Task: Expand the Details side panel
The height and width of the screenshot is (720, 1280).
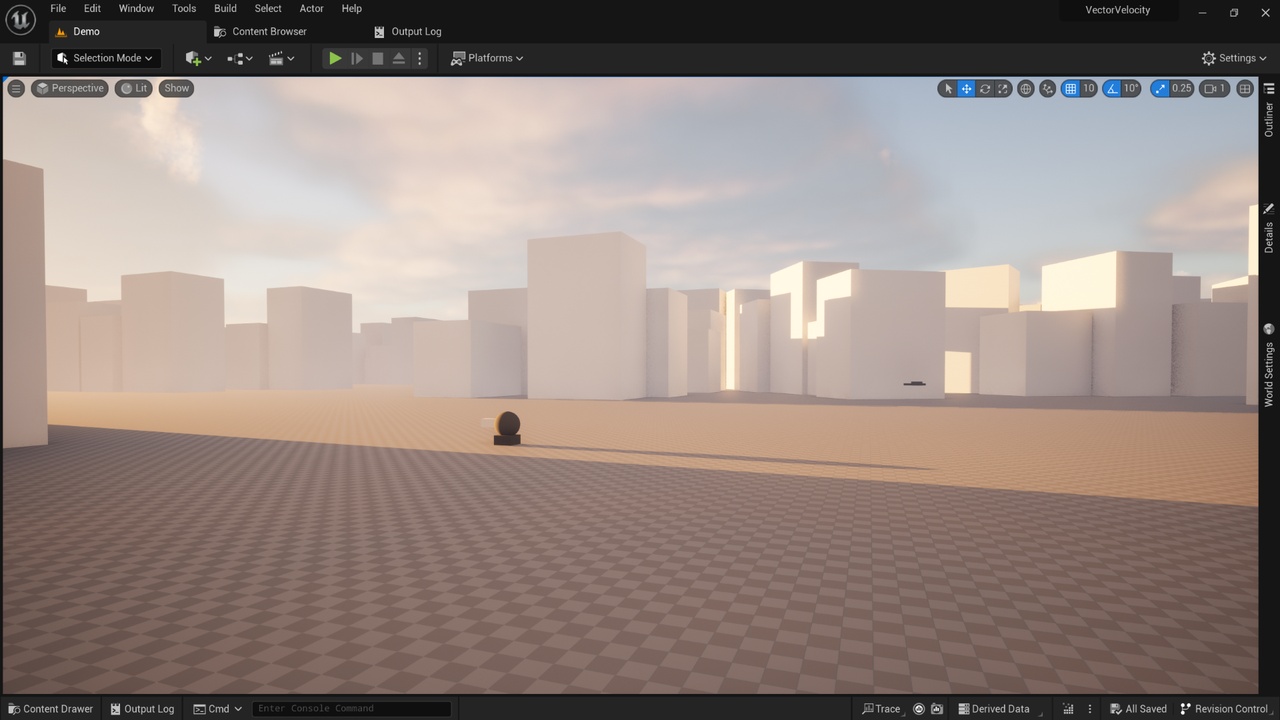Action: 1269,229
